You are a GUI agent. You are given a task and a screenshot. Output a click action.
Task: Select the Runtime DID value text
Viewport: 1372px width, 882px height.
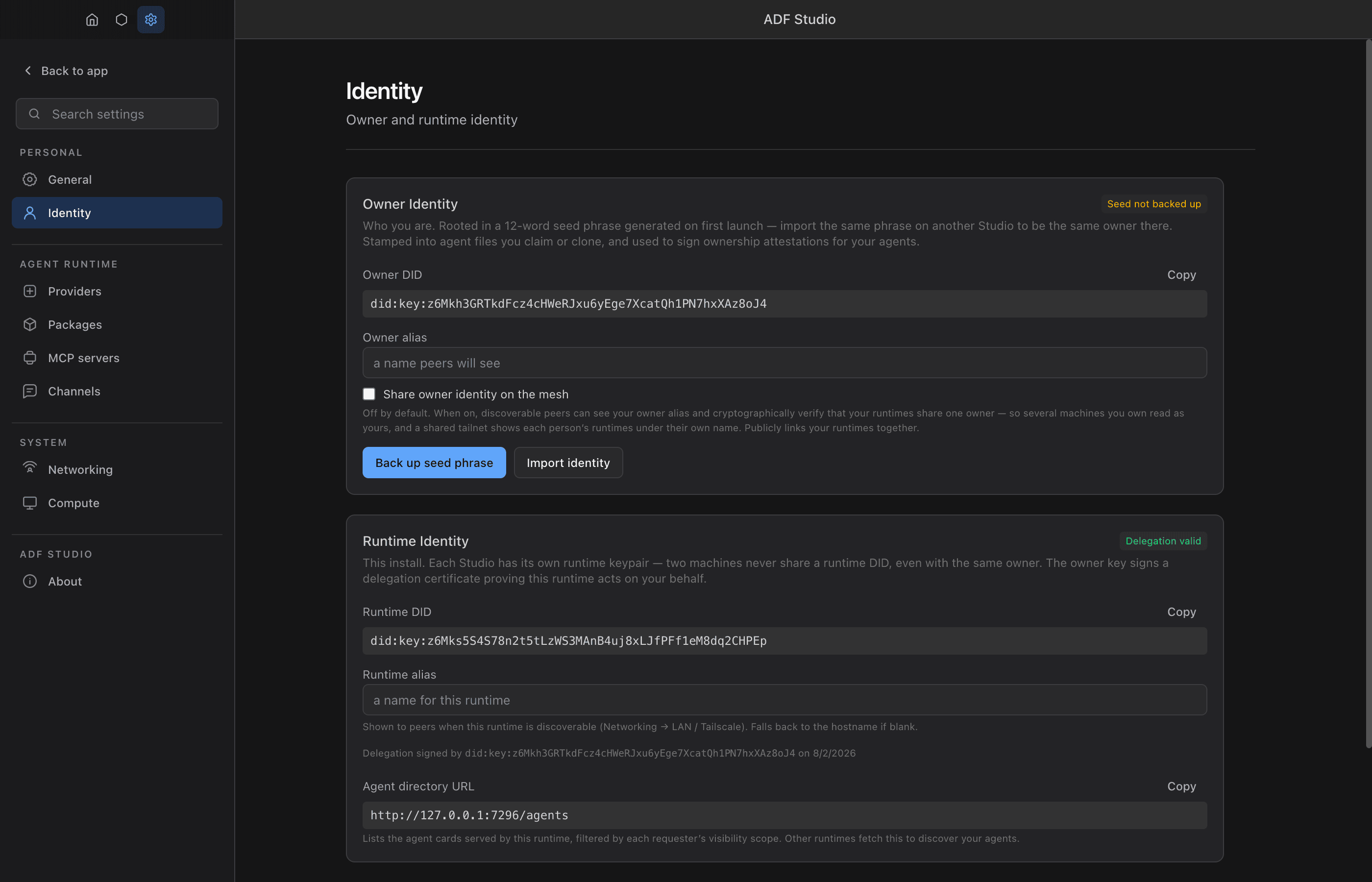[x=568, y=641]
